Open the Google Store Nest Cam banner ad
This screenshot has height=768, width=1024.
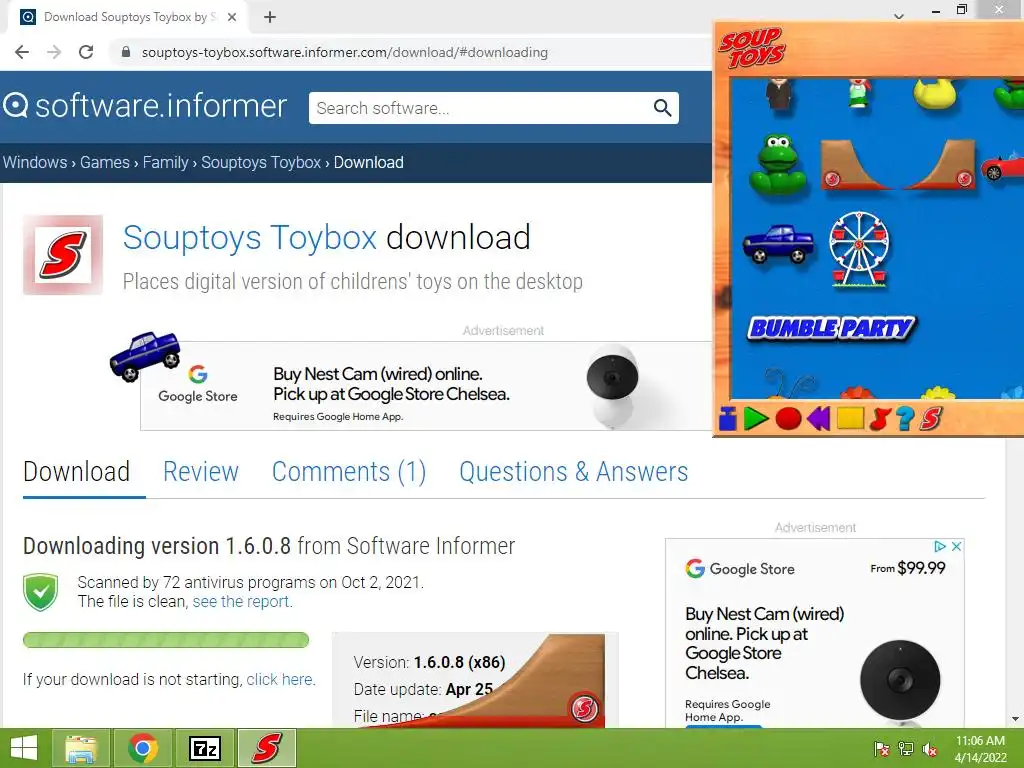(x=426, y=386)
